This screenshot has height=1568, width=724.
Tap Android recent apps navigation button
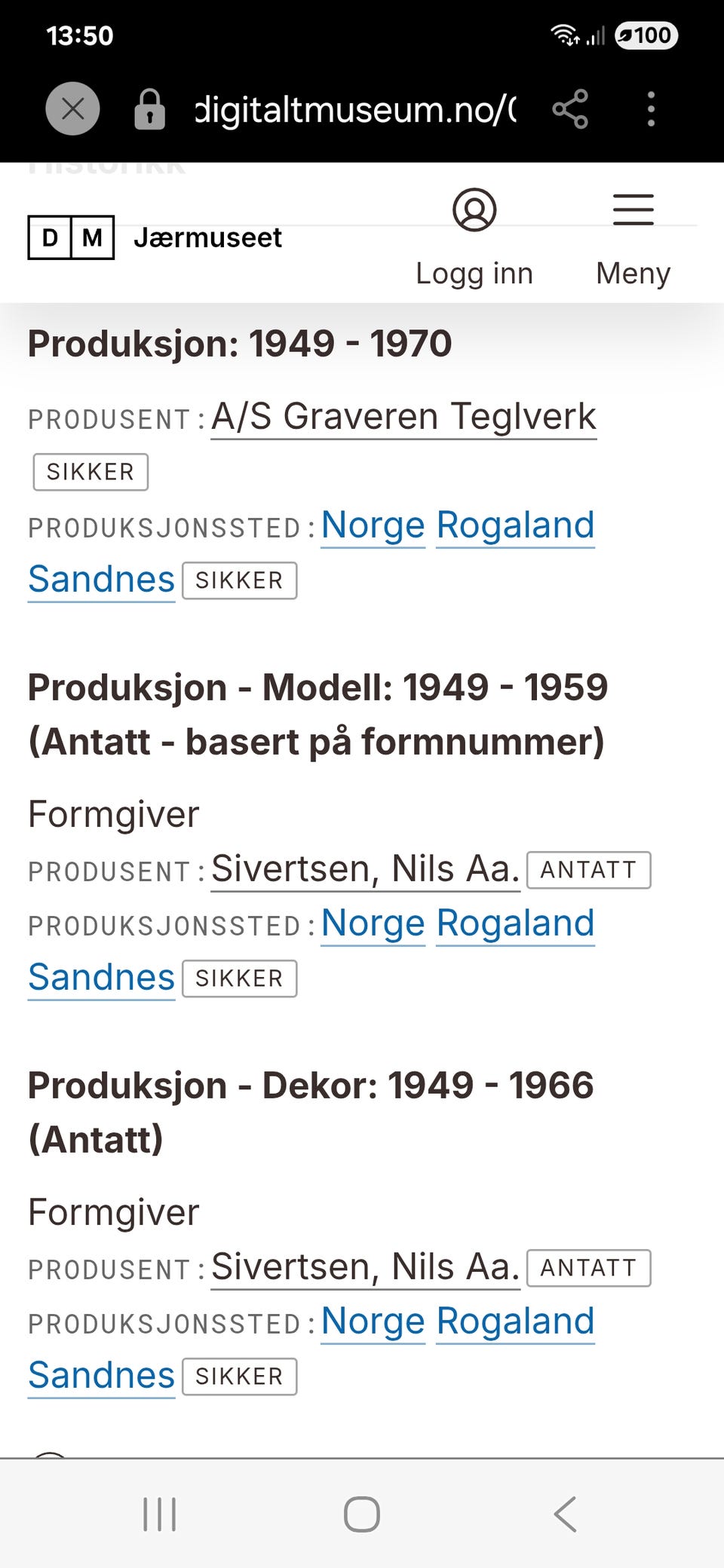point(160,1514)
